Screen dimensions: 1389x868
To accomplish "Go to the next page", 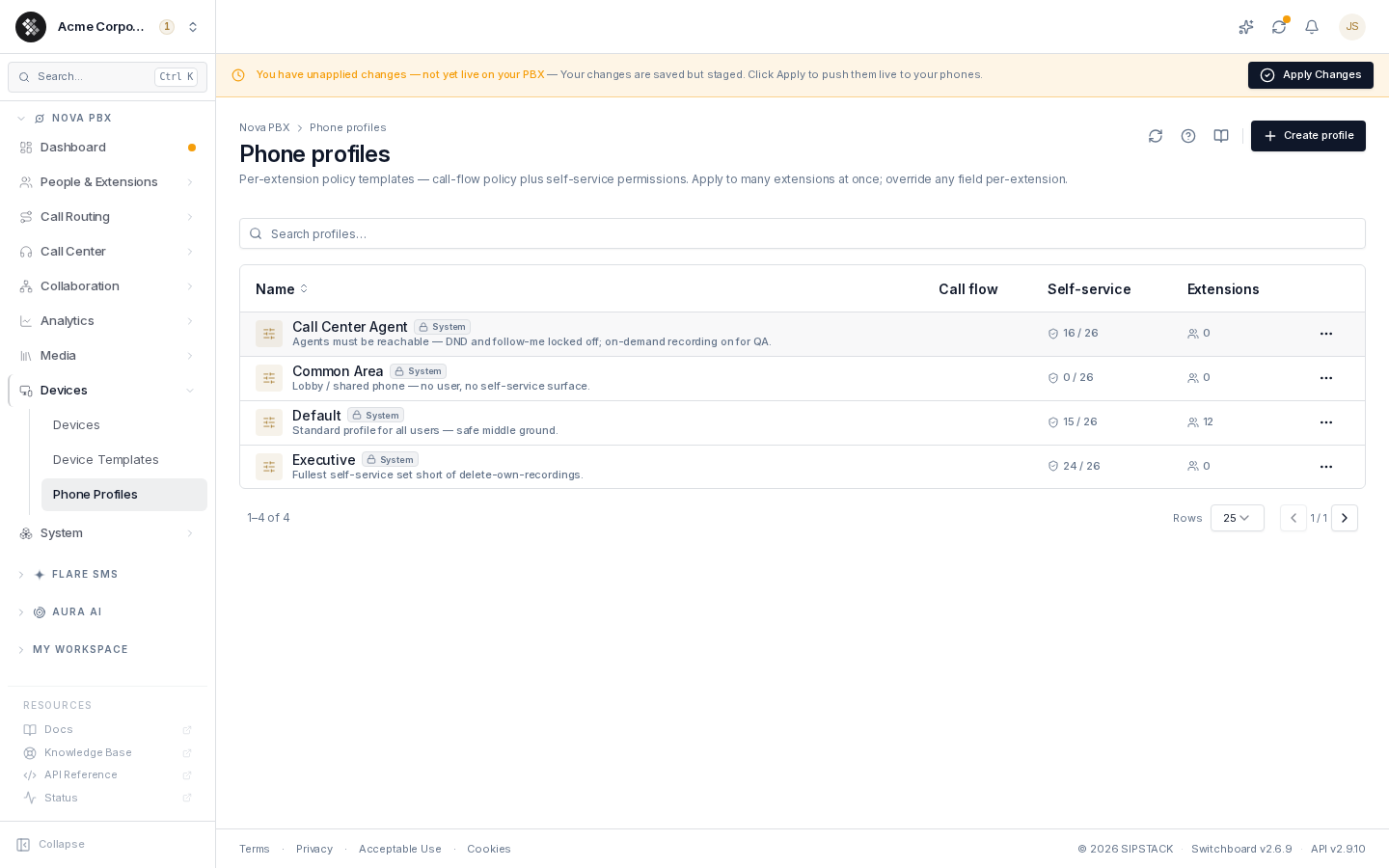I will pos(1345,518).
